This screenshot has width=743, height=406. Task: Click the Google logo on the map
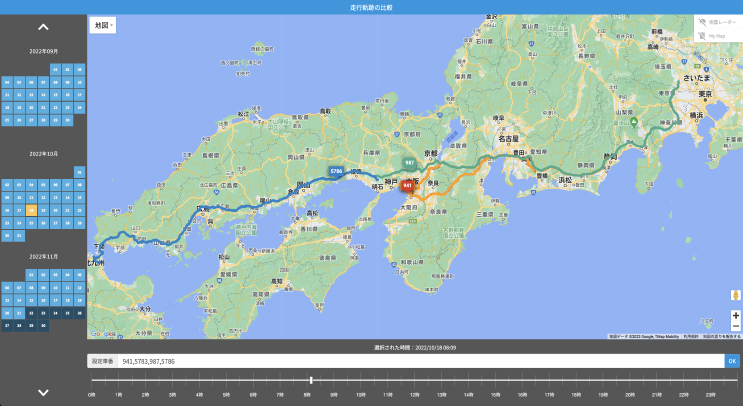(x=101, y=333)
